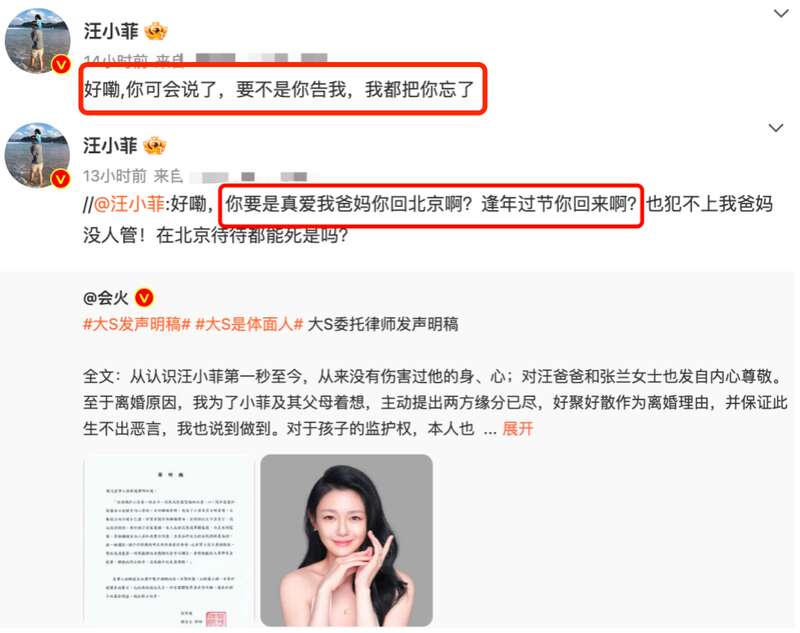Click crown badge beside first 汪小菲 name

156,32
